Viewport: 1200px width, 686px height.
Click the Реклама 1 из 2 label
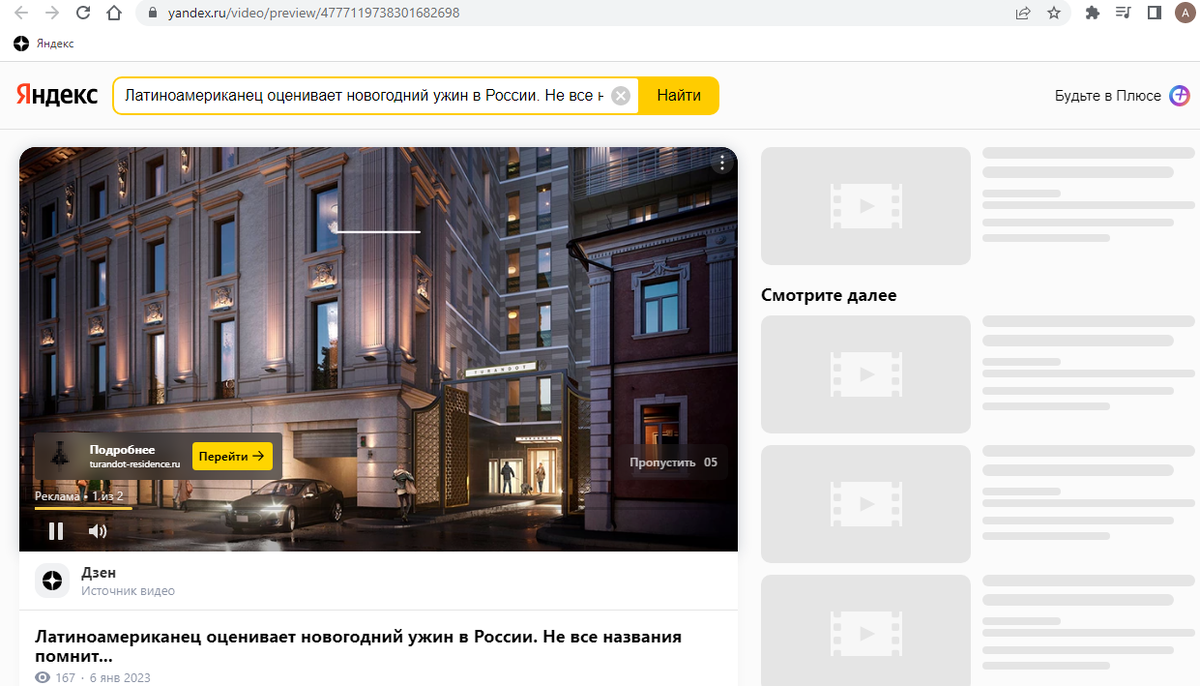click(79, 496)
